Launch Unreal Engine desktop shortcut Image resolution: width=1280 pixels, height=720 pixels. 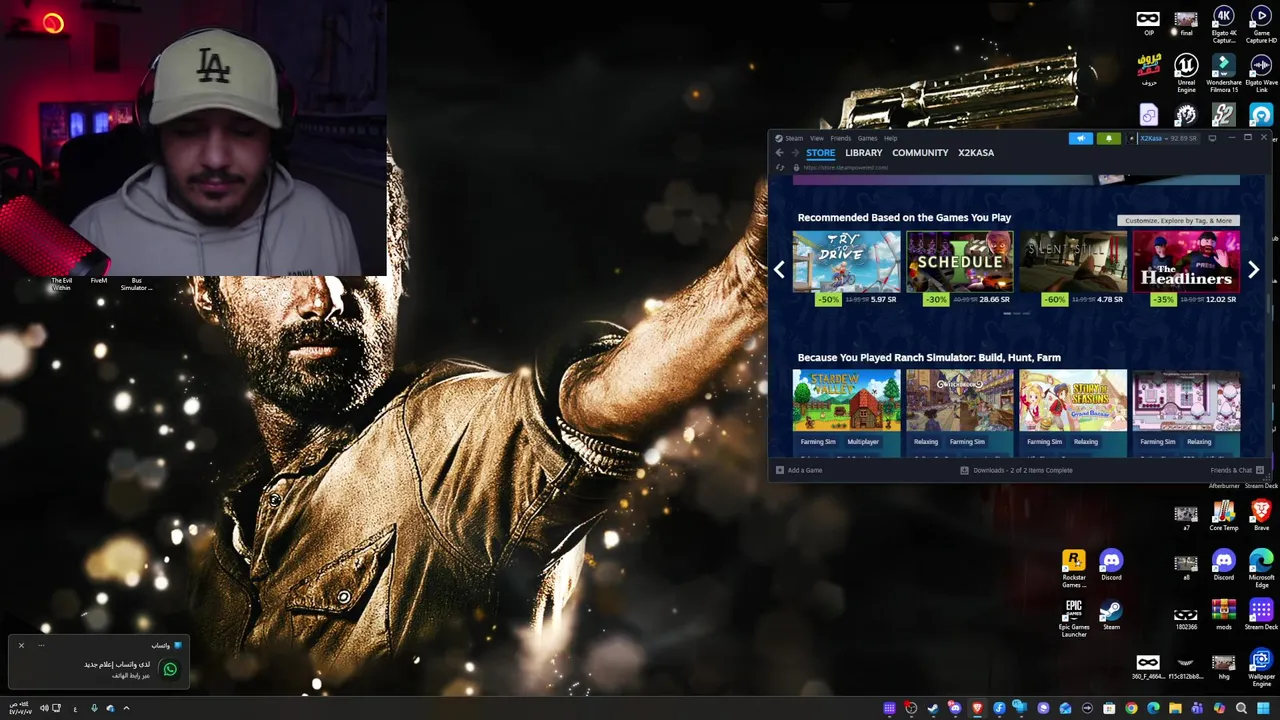[1186, 73]
